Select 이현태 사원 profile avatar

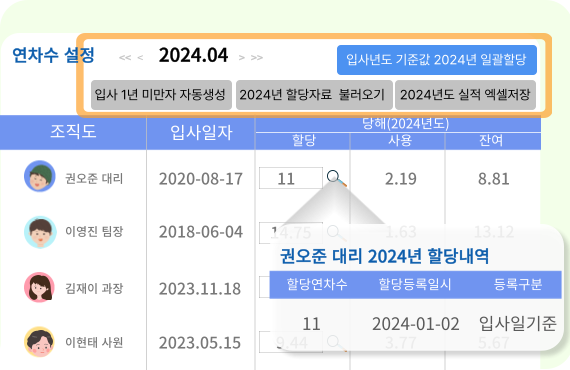tap(39, 342)
